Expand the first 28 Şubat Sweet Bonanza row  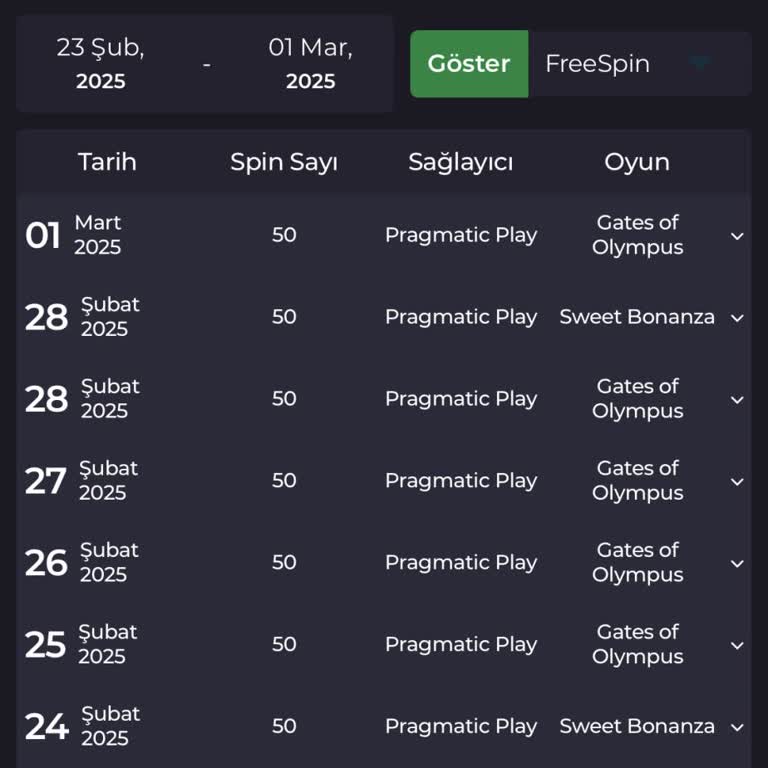pyautogui.click(x=737, y=318)
